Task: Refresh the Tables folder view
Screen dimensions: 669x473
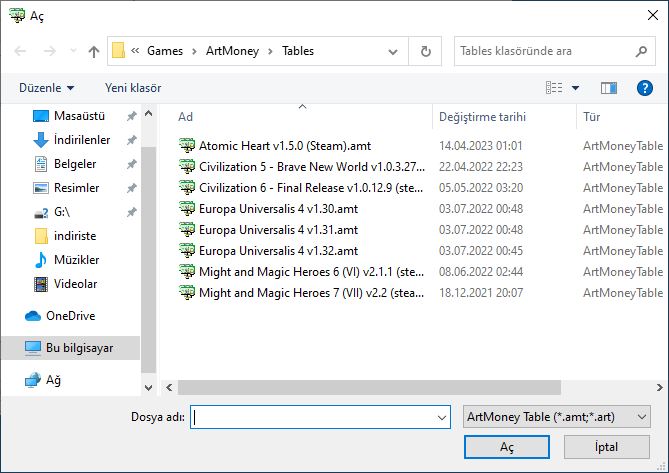Action: pyautogui.click(x=425, y=52)
